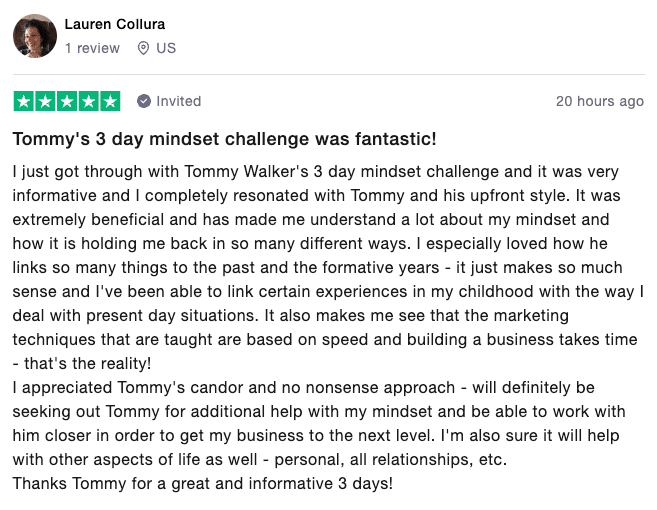
Task: Click the location pin icon
Action: [x=143, y=48]
